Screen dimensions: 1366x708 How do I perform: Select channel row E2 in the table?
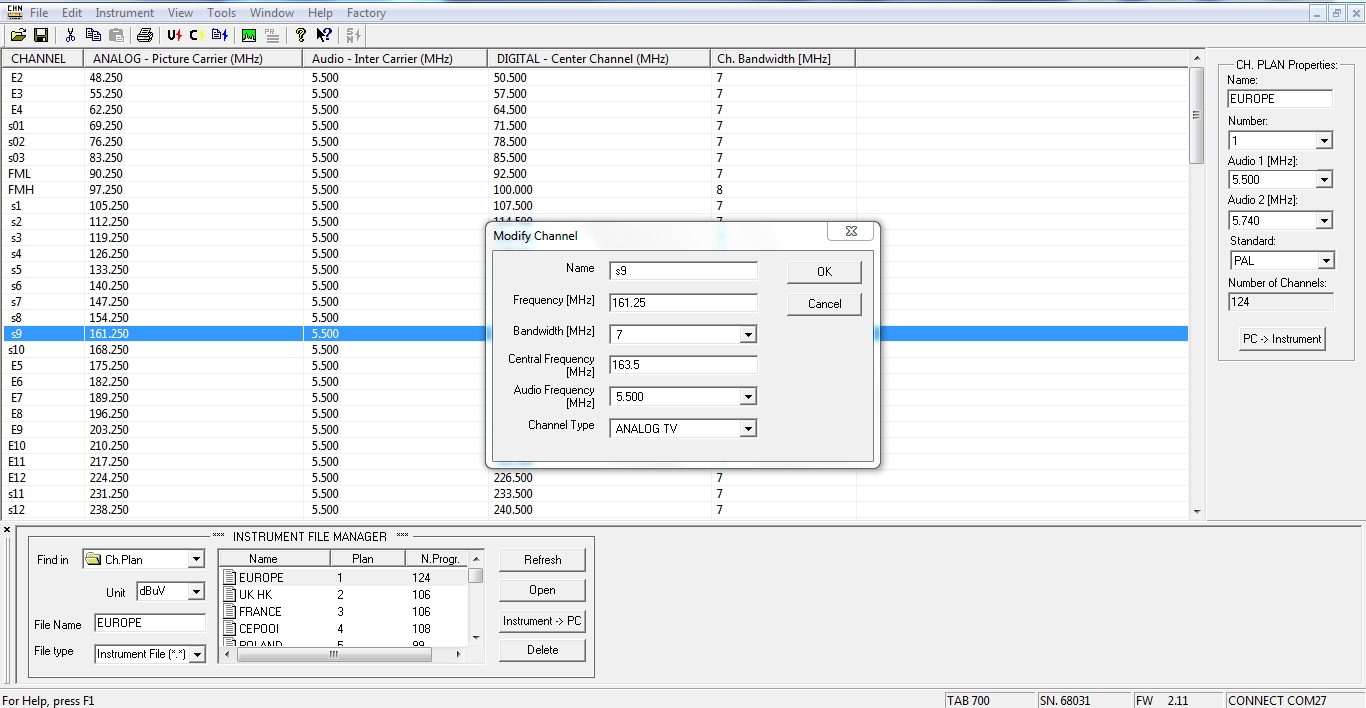click(596, 78)
